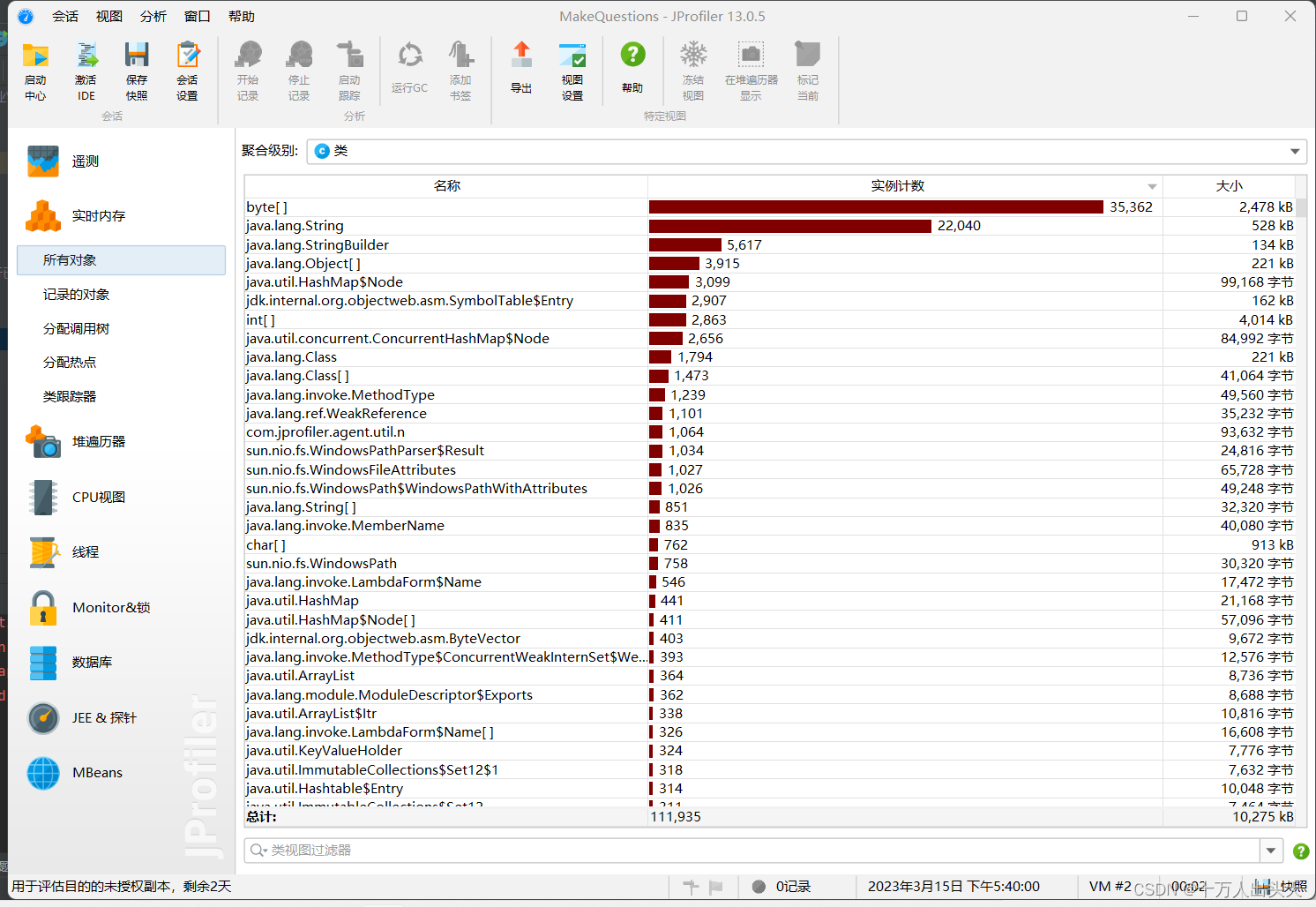Select the sun.nio.fs.WindowsFileAttributes row
Viewport: 1316px width, 907px height.
tap(770, 470)
